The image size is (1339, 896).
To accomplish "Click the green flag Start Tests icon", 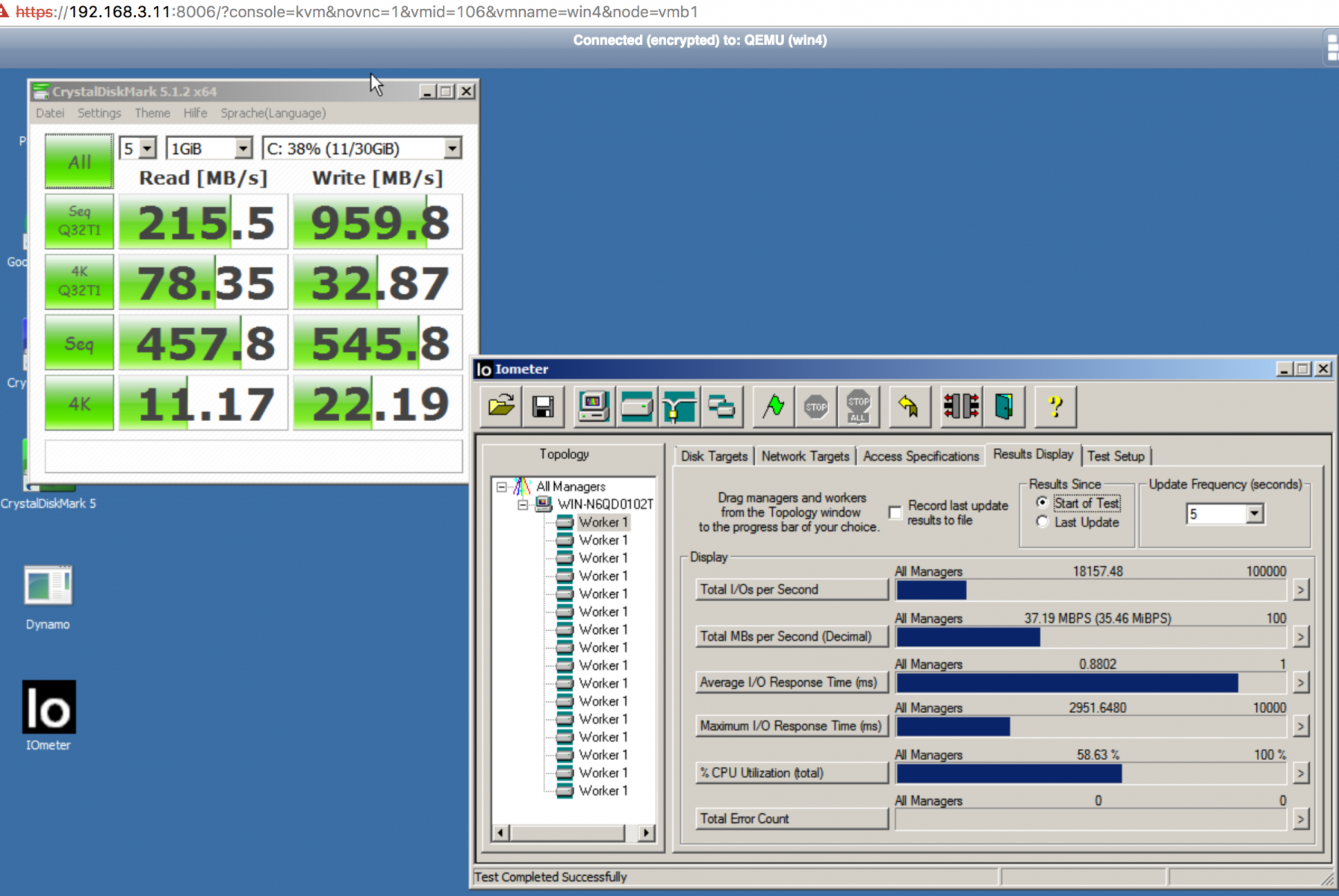I will tap(773, 407).
